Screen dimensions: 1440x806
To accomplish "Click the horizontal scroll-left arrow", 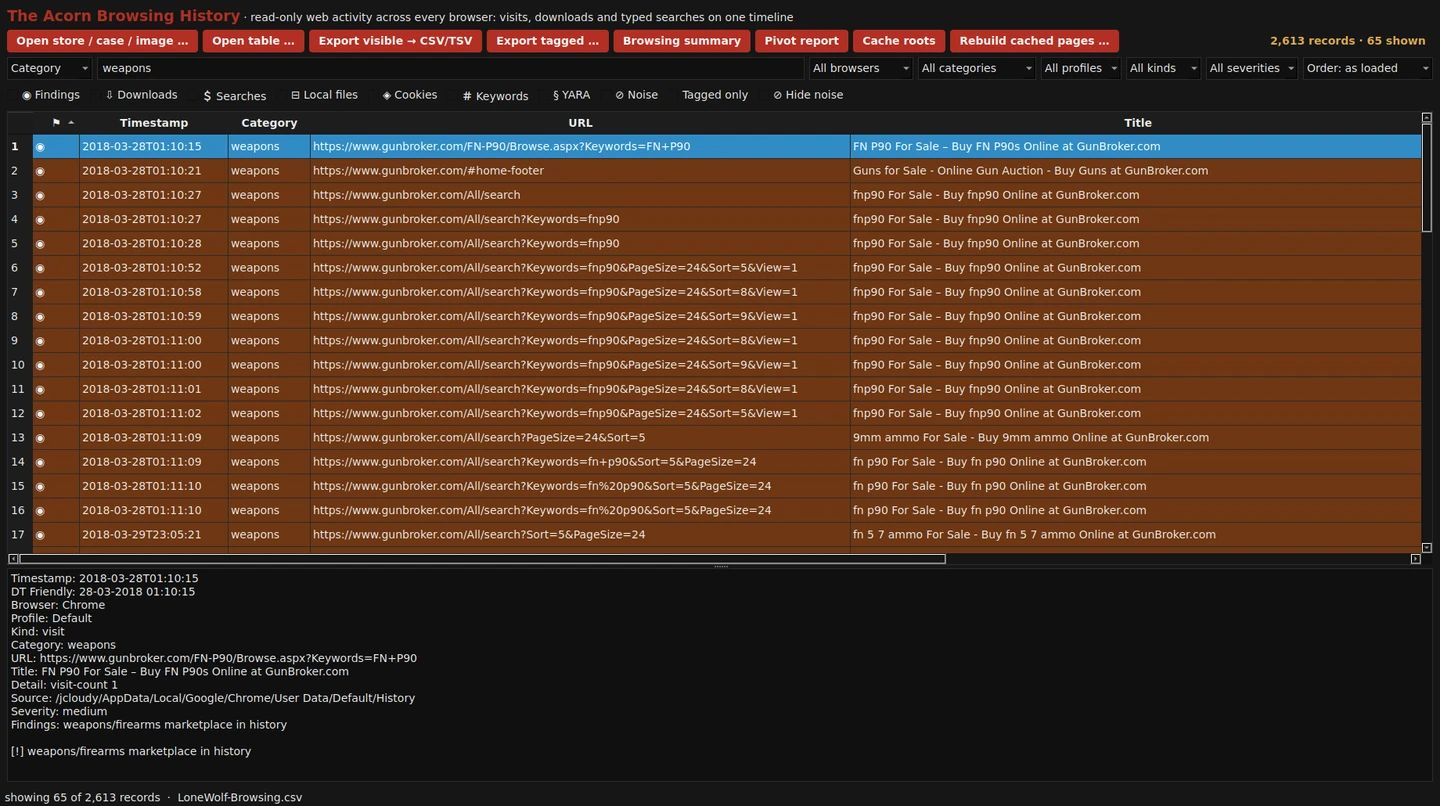I will (13, 559).
